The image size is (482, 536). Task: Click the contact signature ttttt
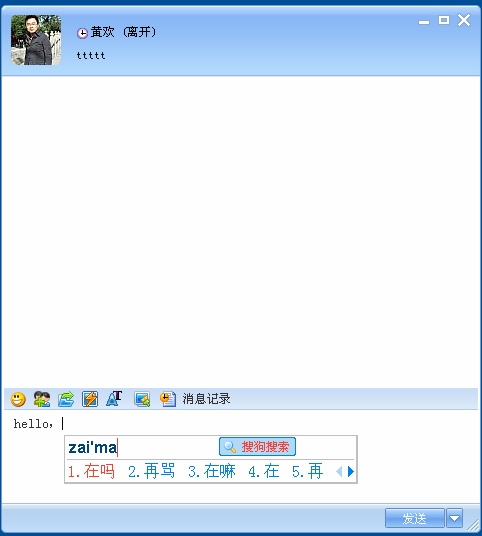pyautogui.click(x=91, y=55)
